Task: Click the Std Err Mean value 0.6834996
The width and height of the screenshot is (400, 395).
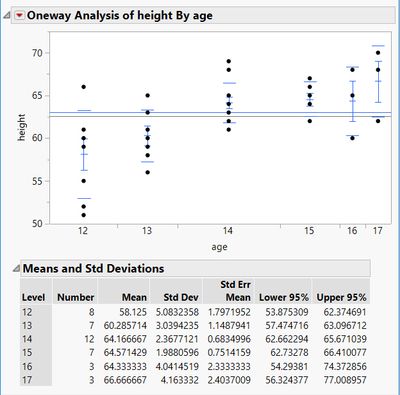Action: tap(229, 339)
